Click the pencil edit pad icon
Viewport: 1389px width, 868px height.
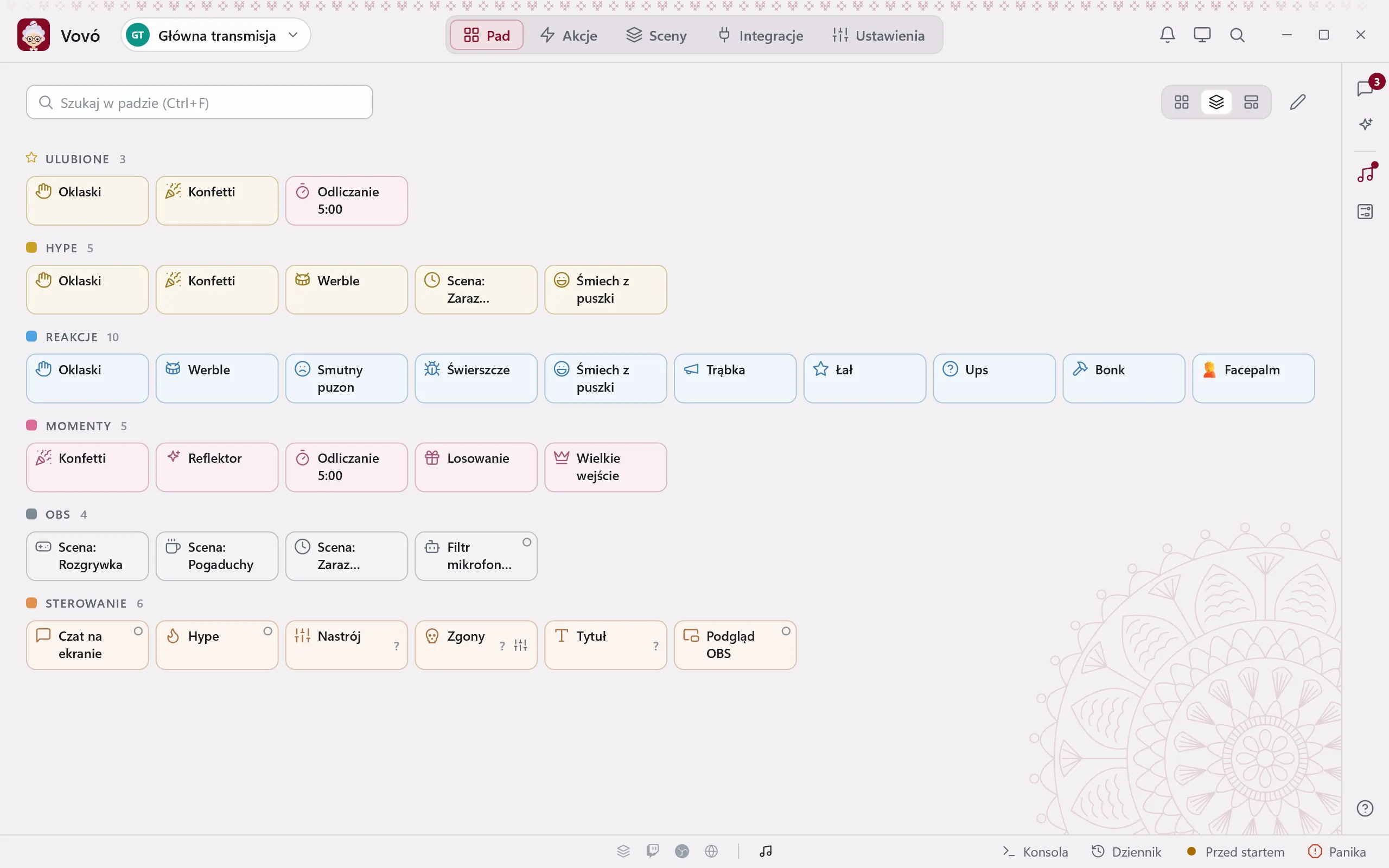click(1298, 102)
